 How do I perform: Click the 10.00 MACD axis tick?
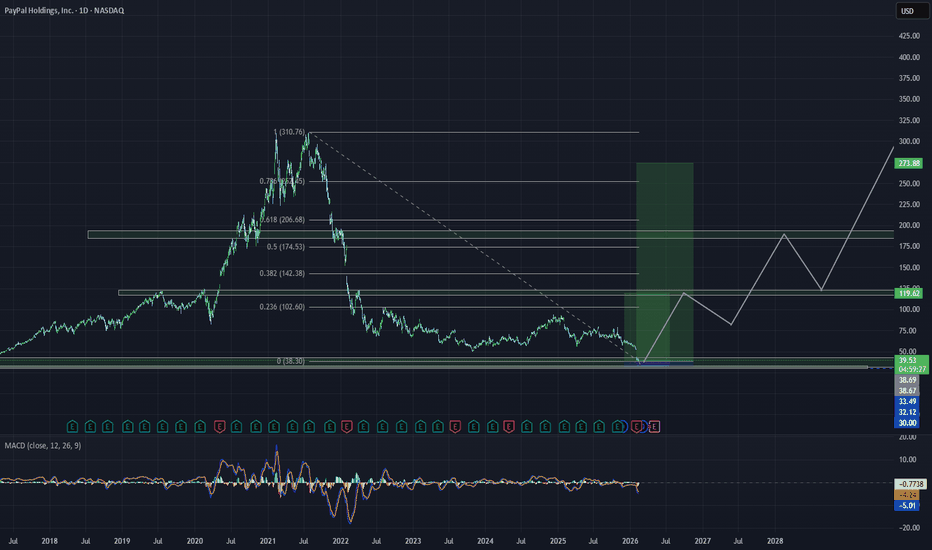tap(908, 460)
